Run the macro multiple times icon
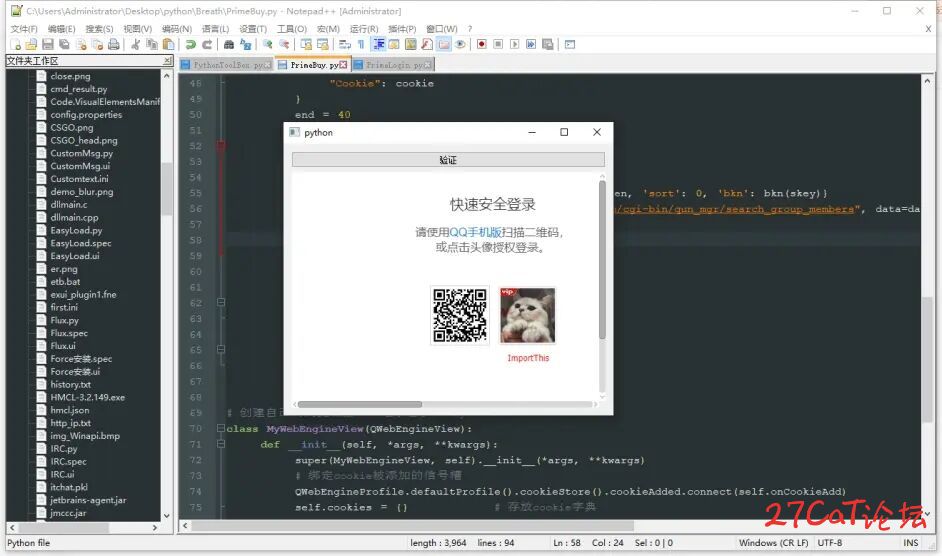The height and width of the screenshot is (556, 942). (x=531, y=44)
